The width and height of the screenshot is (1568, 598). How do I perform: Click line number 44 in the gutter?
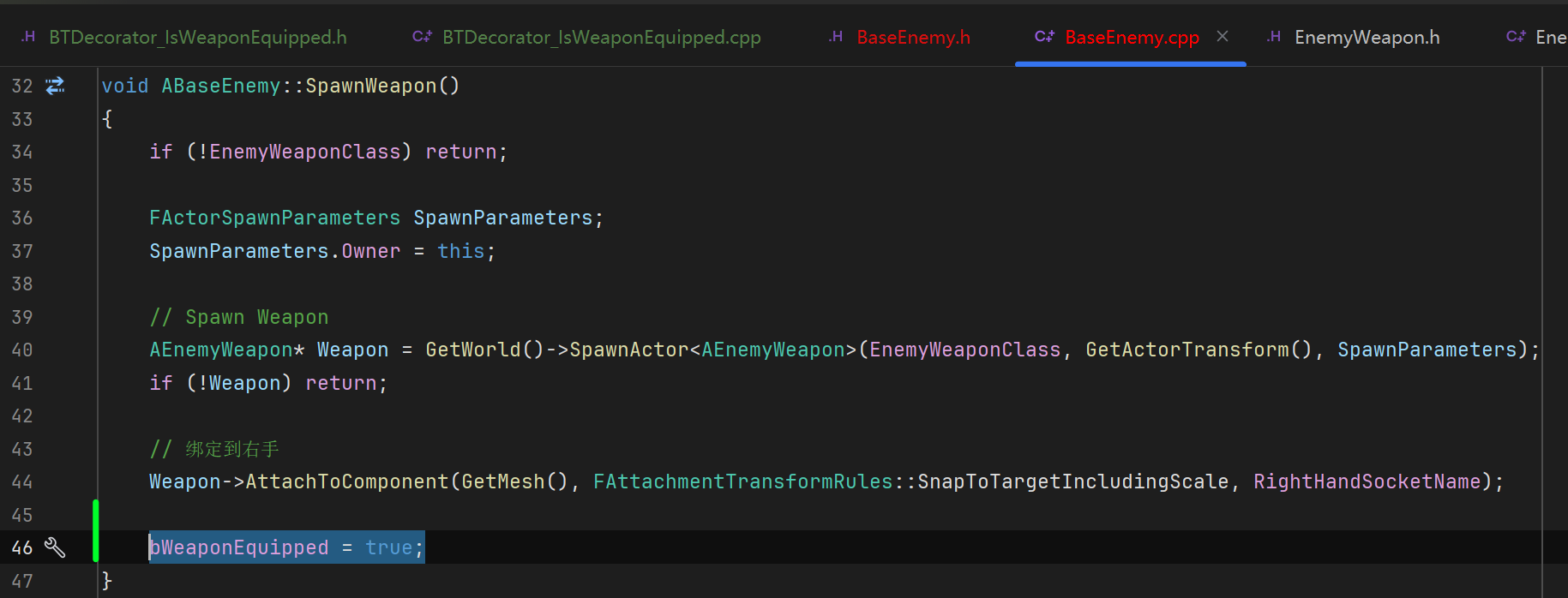[x=22, y=482]
